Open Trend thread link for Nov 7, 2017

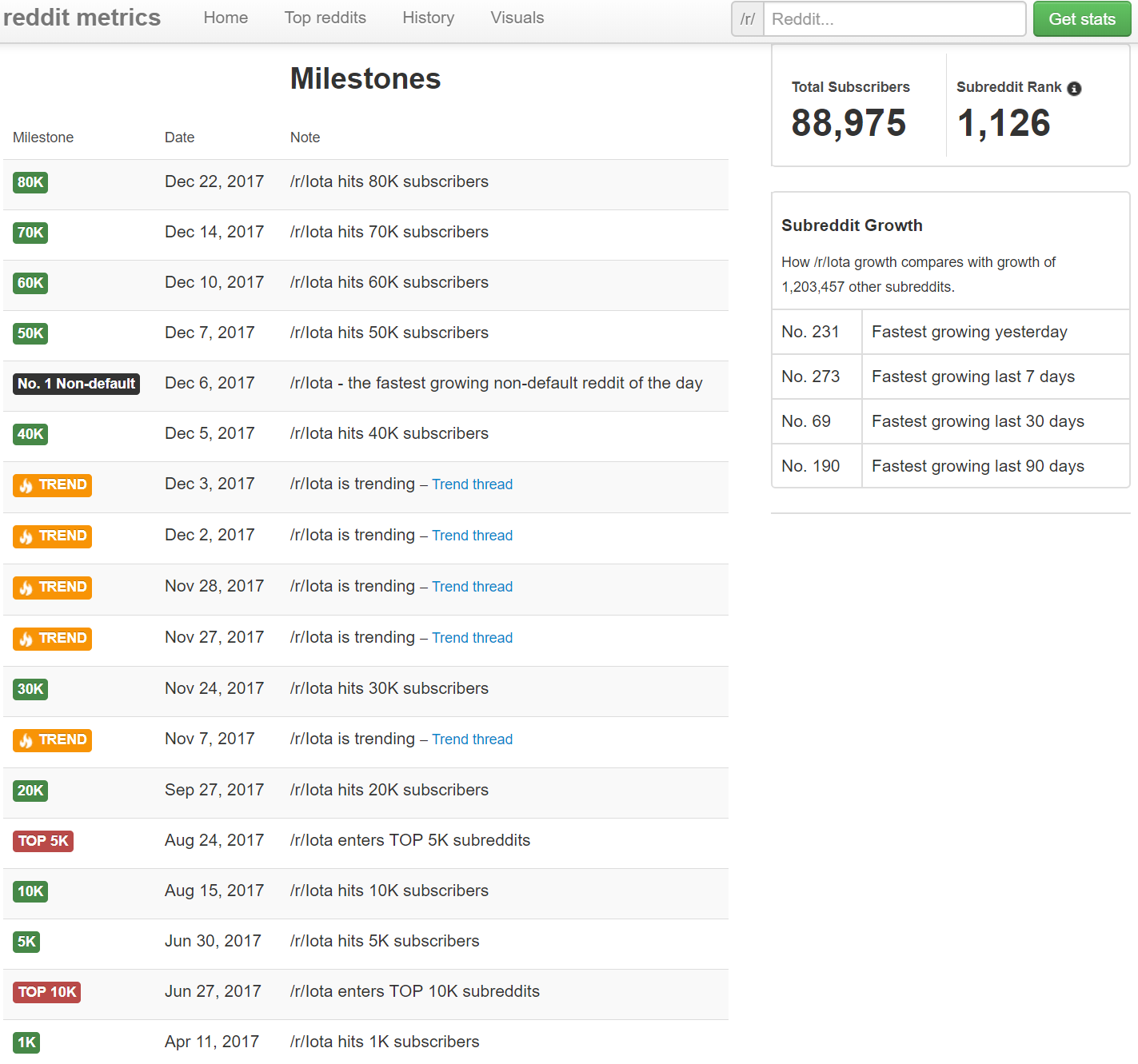(473, 739)
